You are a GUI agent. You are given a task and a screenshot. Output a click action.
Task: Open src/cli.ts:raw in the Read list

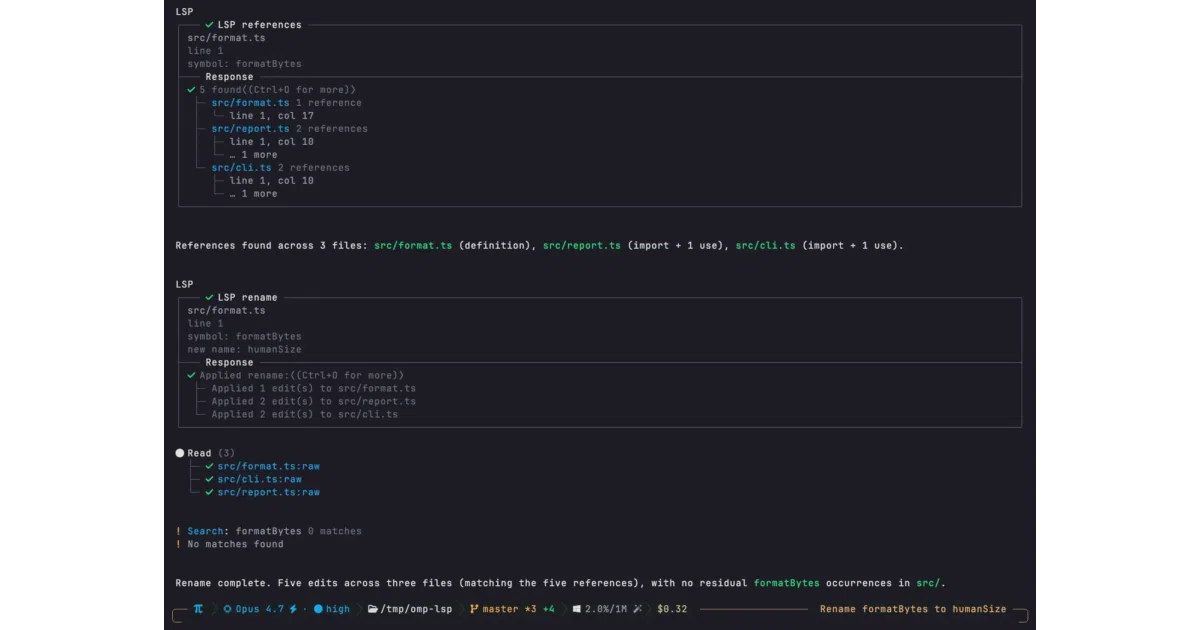click(x=260, y=479)
